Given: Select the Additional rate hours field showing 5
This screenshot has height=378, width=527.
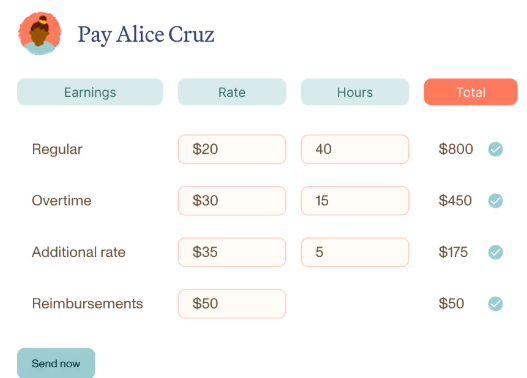Looking at the screenshot, I should tap(355, 252).
